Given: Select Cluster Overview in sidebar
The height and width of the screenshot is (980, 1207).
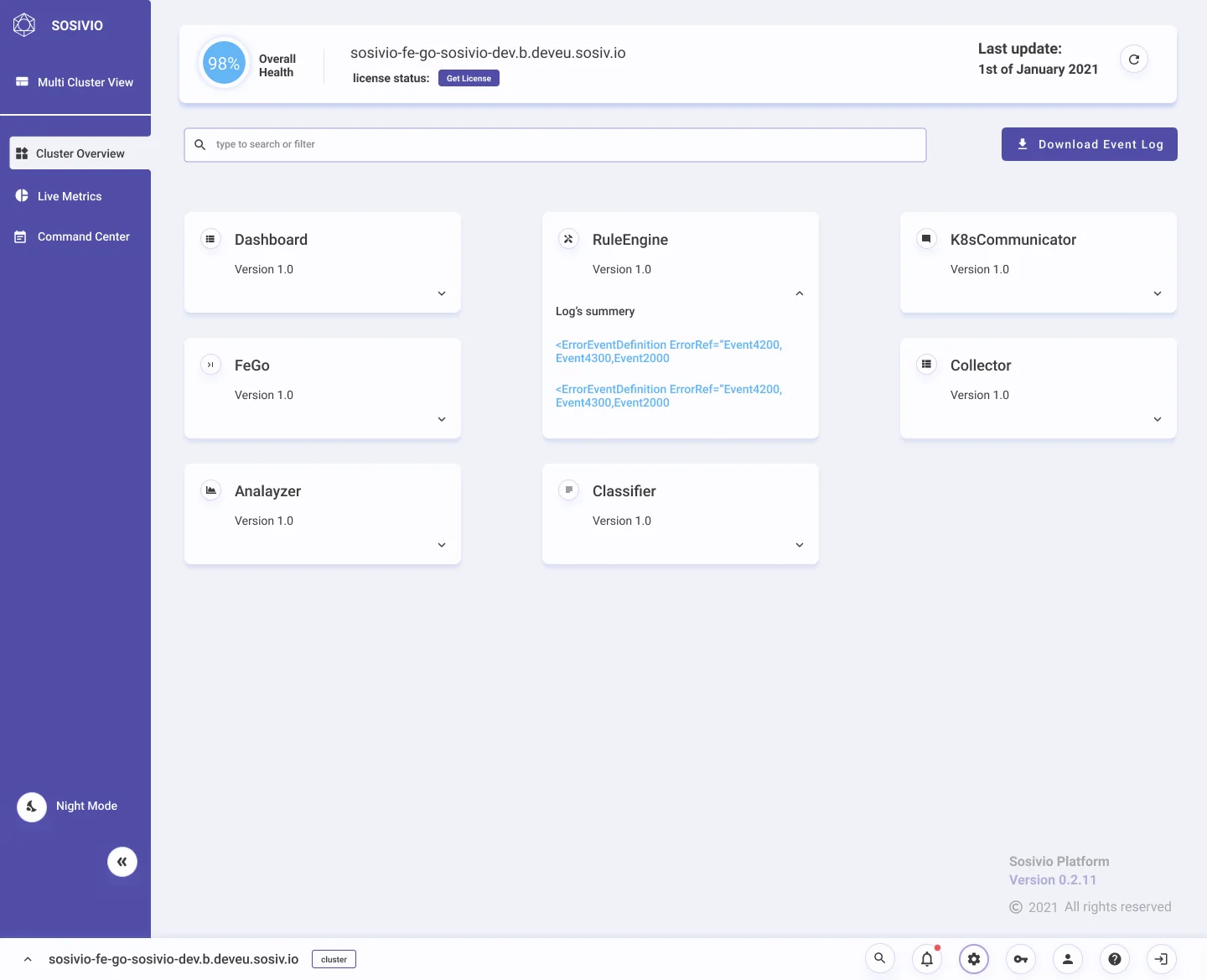Looking at the screenshot, I should pyautogui.click(x=80, y=153).
